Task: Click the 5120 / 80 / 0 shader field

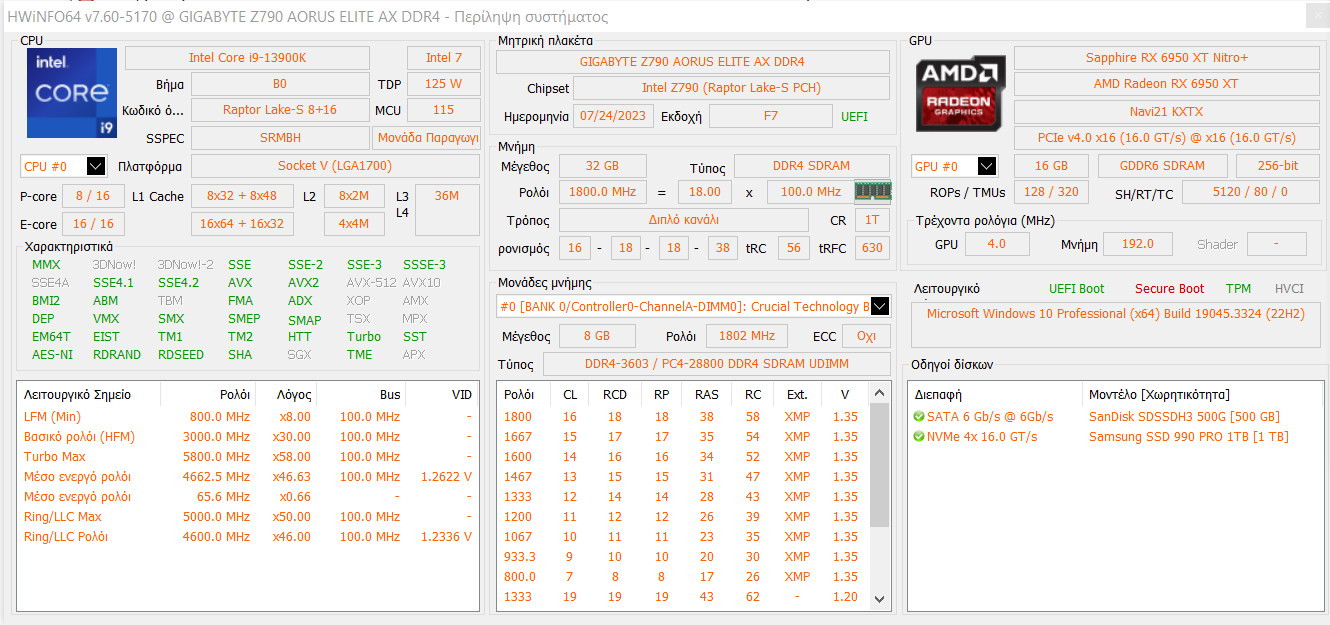Action: point(1251,192)
